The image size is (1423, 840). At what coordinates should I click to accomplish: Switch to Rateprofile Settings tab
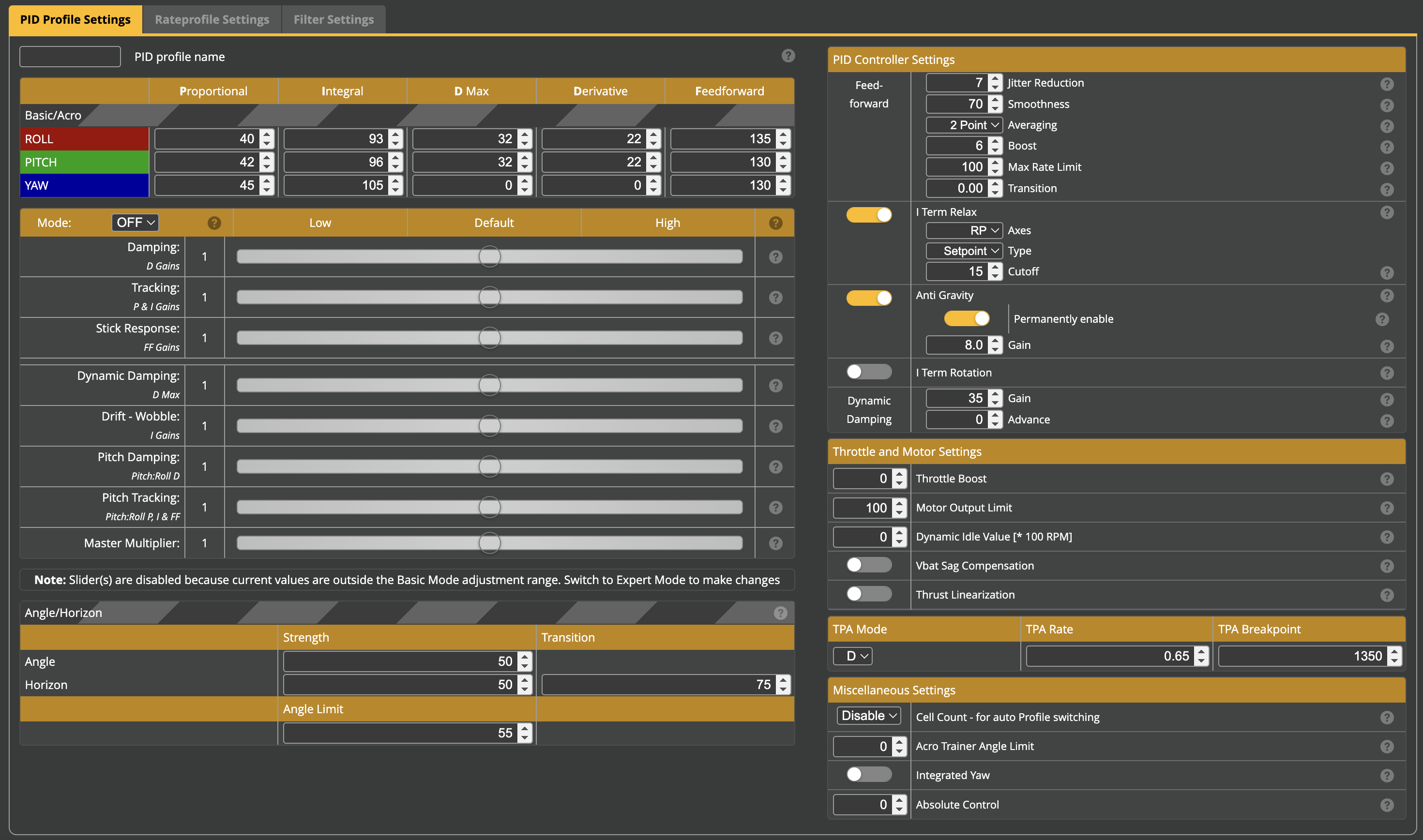point(212,19)
